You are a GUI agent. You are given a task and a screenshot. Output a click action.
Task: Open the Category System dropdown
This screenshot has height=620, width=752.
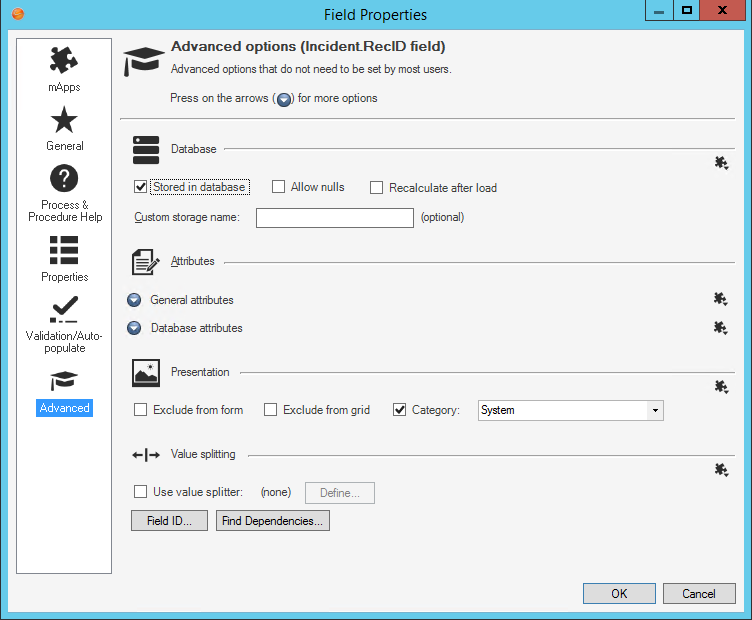655,410
